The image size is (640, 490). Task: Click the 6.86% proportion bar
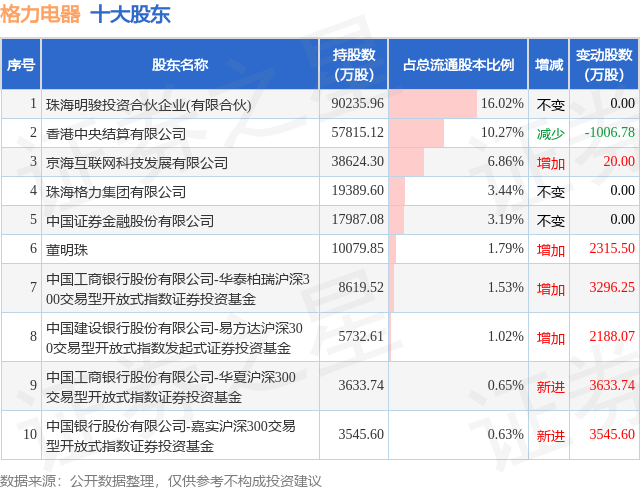click(x=407, y=162)
